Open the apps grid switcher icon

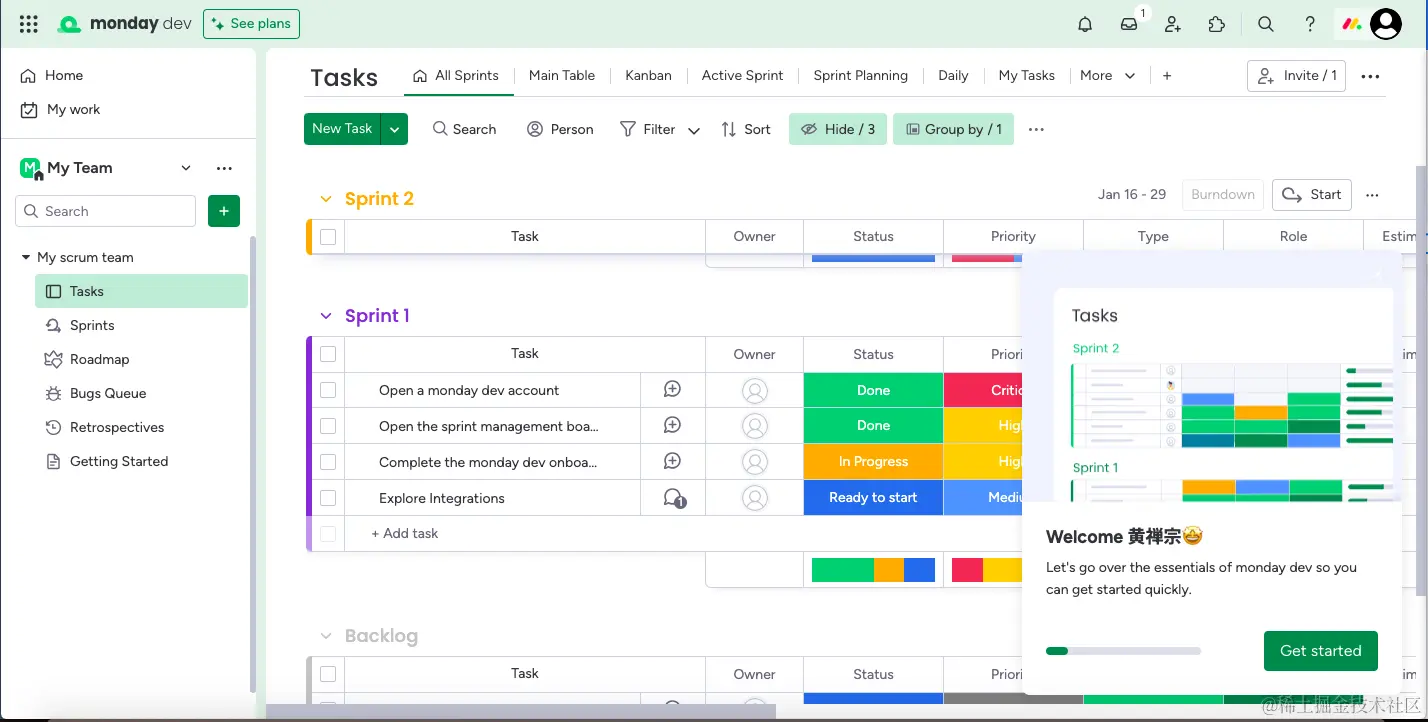(x=29, y=24)
